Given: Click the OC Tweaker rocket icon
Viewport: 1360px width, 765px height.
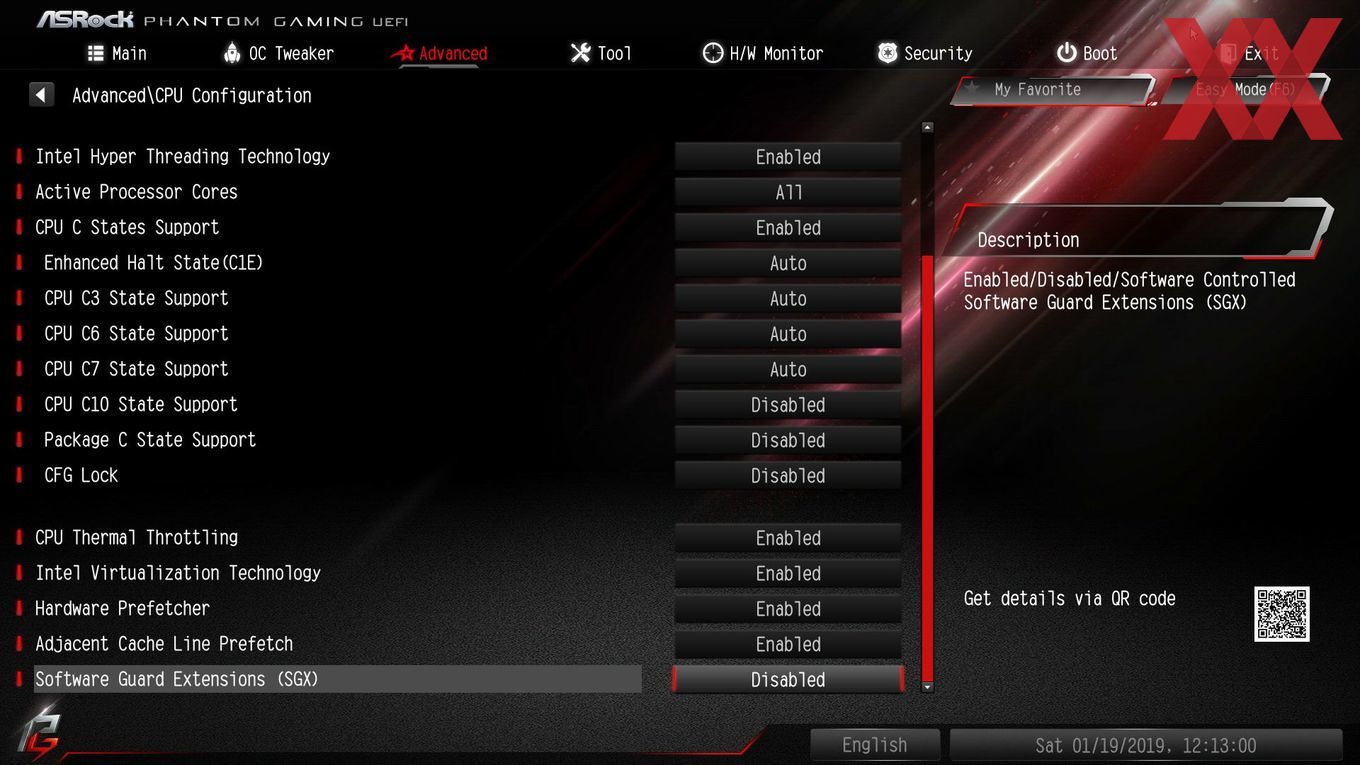Looking at the screenshot, I should tap(232, 53).
